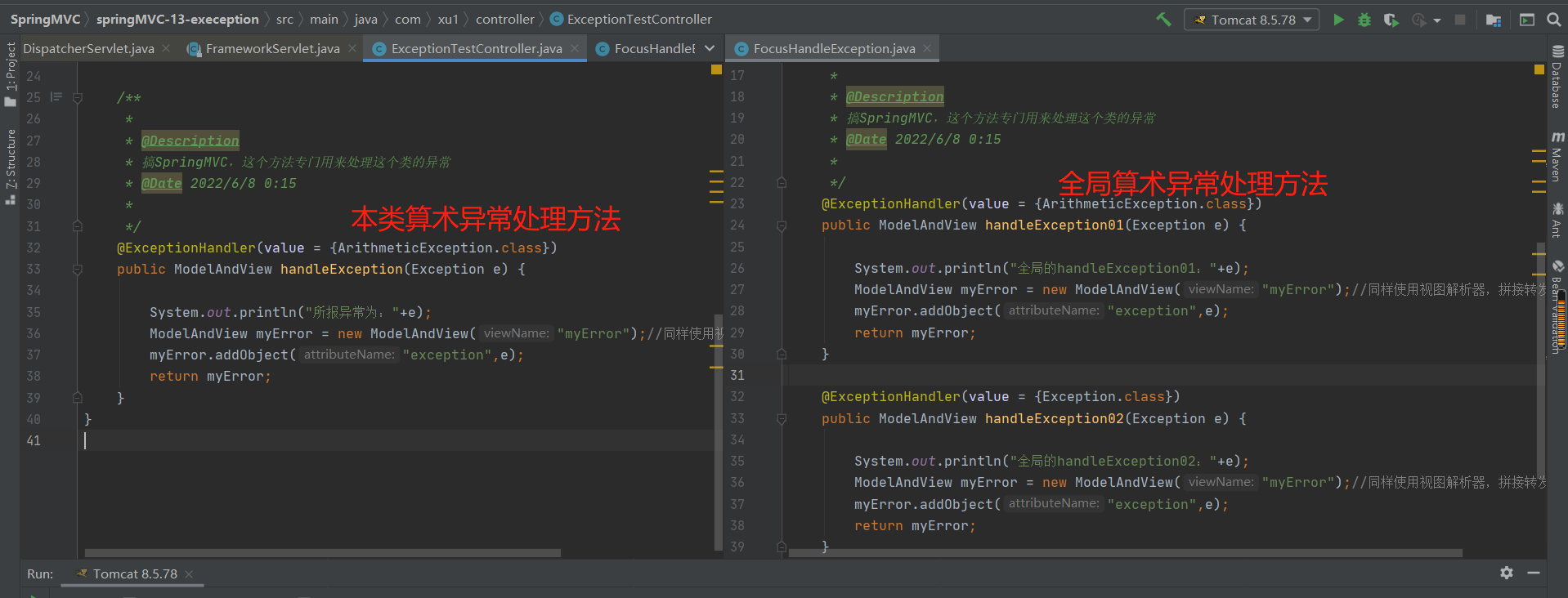The width and height of the screenshot is (1568, 598).
Task: Click handleException01 method name in right editor
Action: point(1055,225)
